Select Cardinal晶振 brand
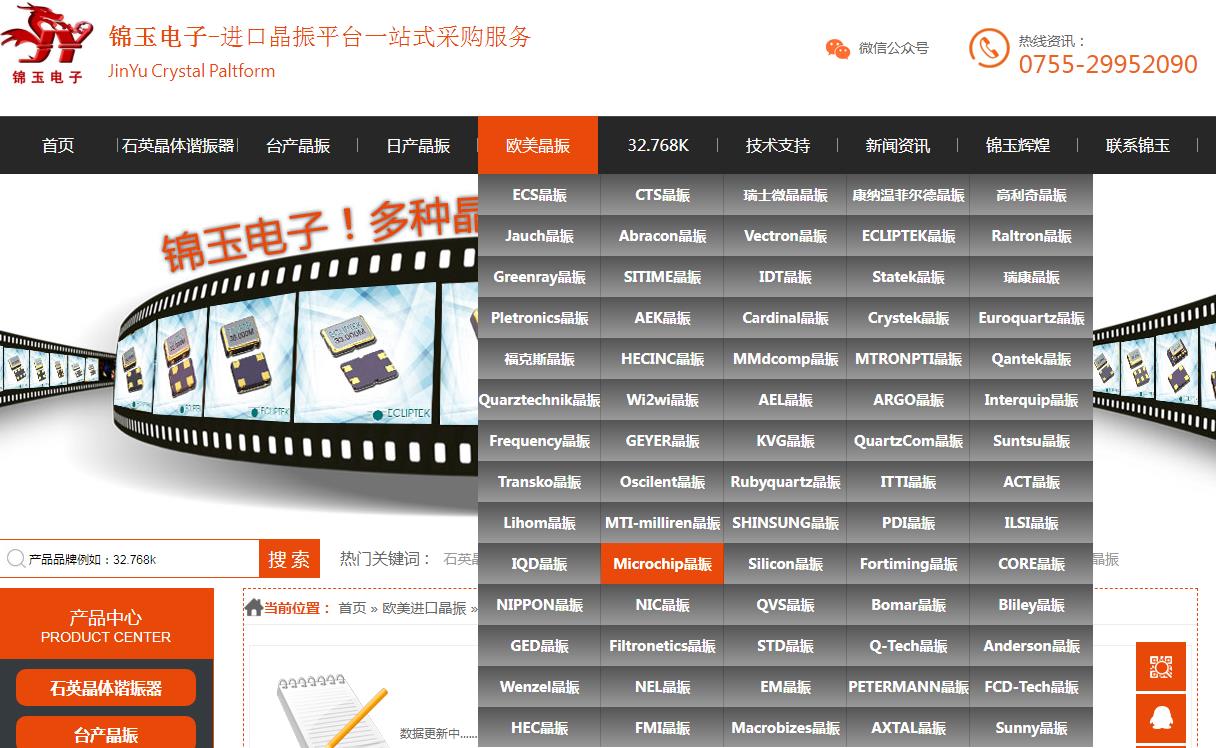This screenshot has width=1216, height=748. pos(785,318)
